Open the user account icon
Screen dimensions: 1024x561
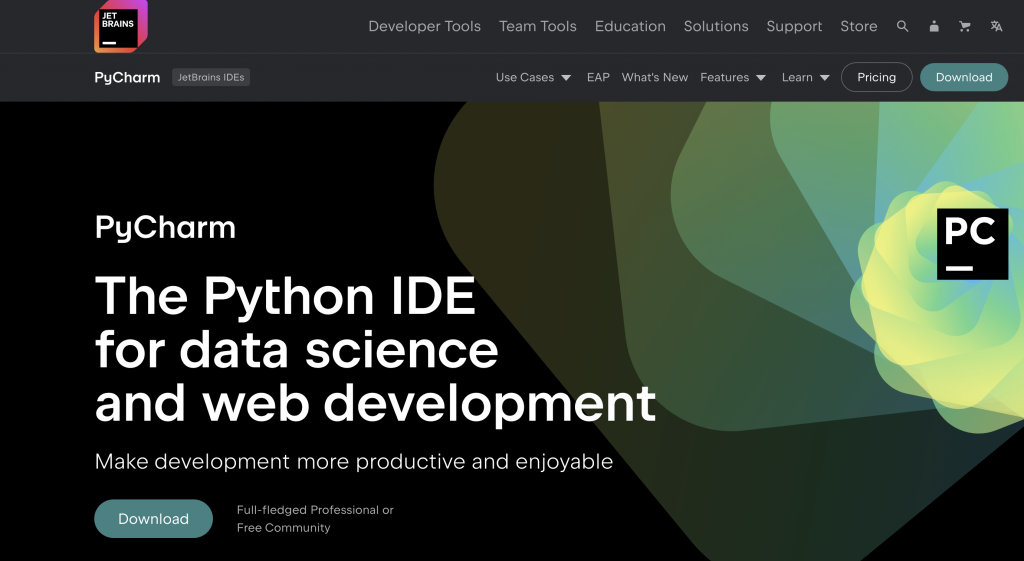(934, 26)
